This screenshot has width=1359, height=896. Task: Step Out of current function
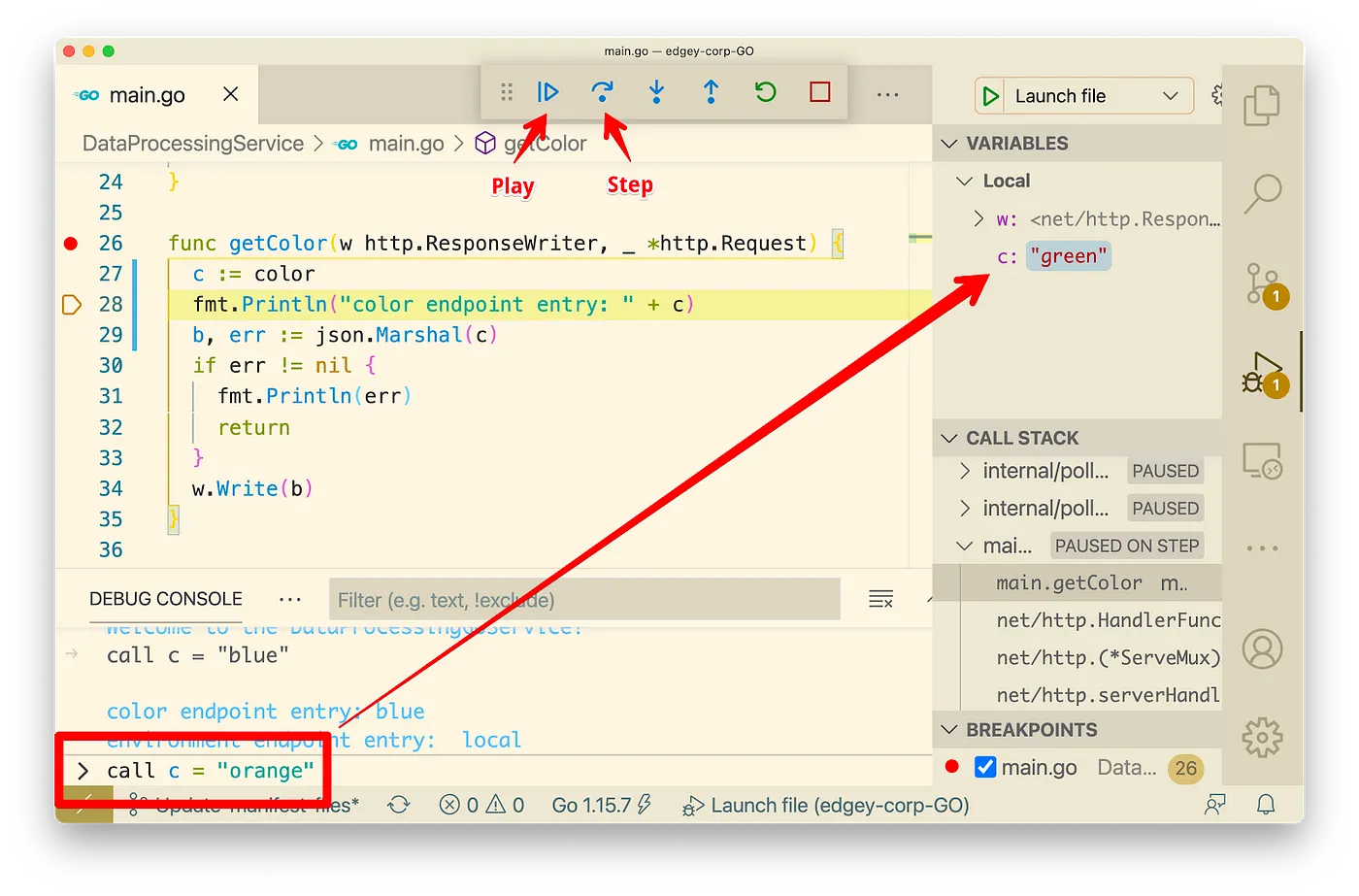point(711,92)
